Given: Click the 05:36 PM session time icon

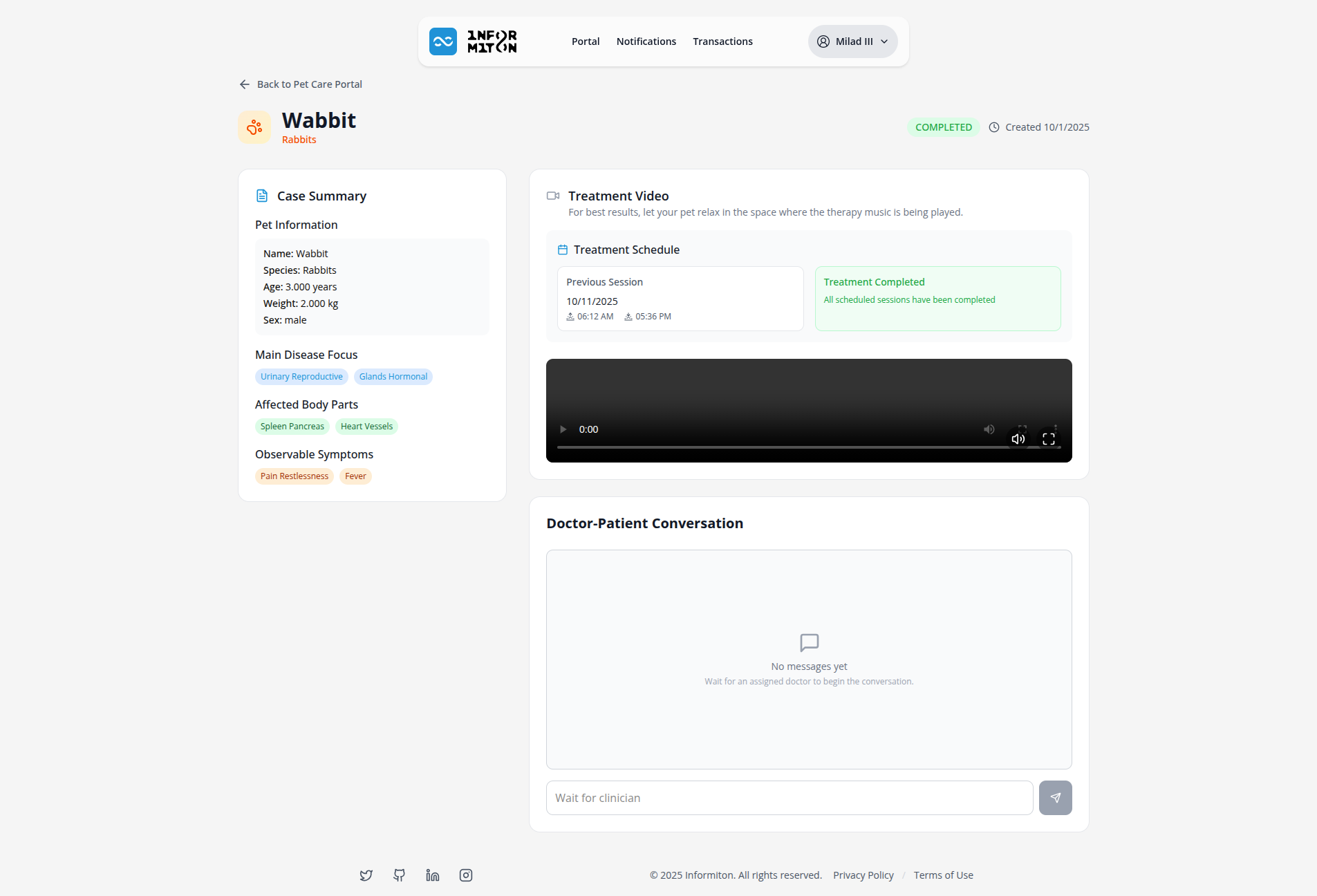Looking at the screenshot, I should tap(628, 317).
